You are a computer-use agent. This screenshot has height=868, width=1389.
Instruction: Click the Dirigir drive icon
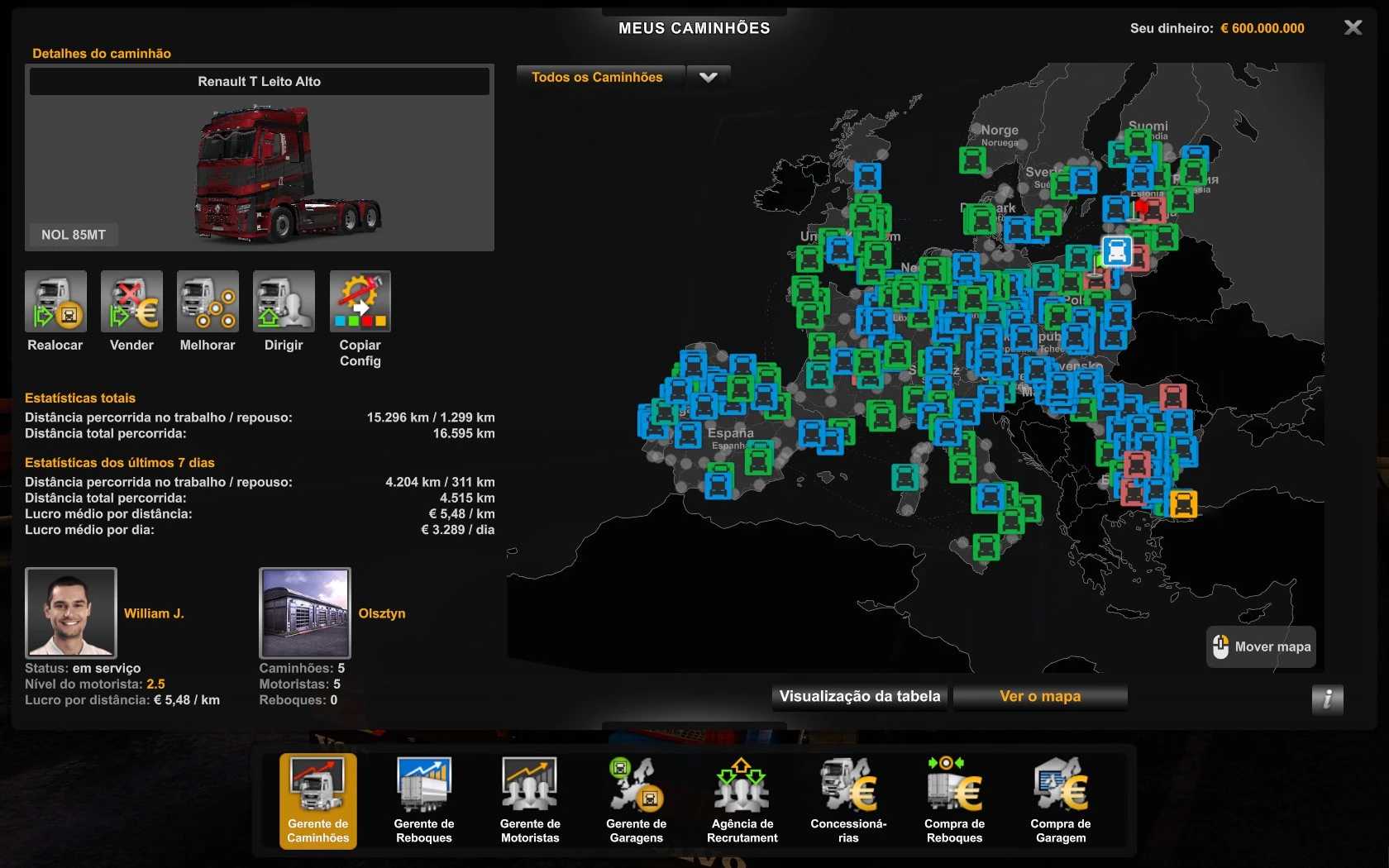pyautogui.click(x=284, y=302)
